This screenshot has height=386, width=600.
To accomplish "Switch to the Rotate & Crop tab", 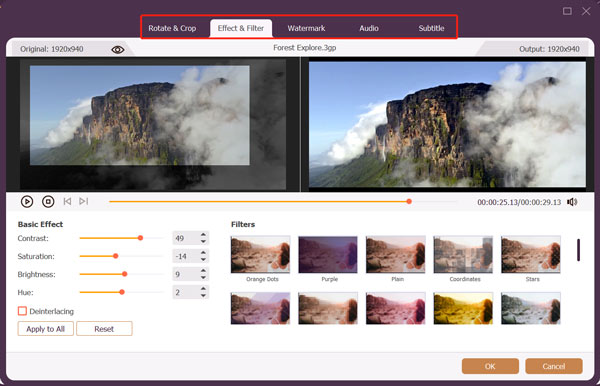I will tap(172, 28).
